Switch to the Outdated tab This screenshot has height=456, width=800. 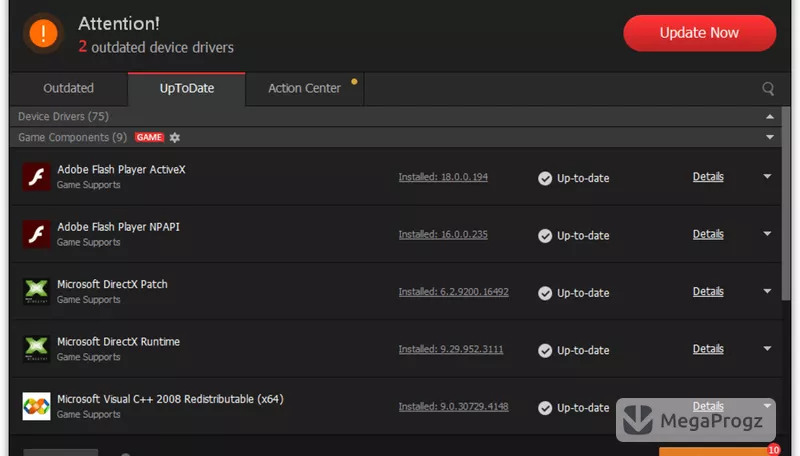[68, 89]
